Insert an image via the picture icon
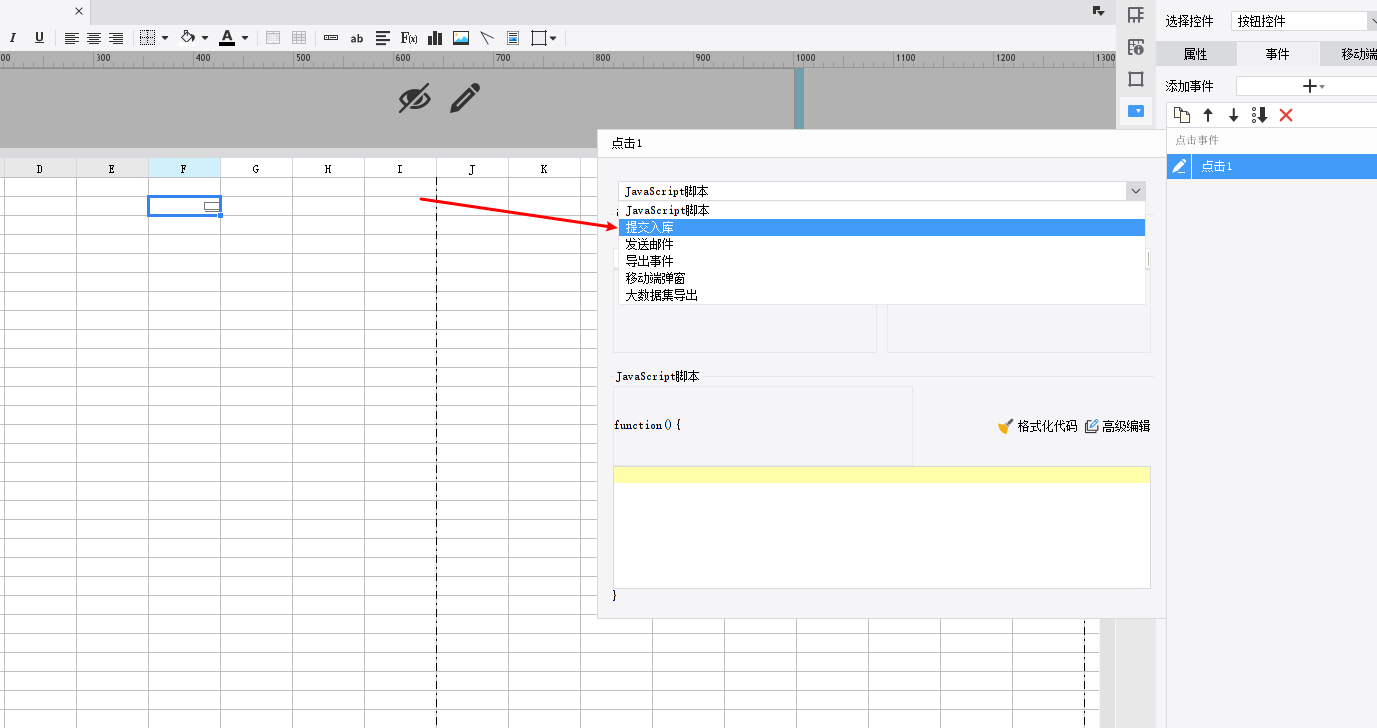 point(461,38)
